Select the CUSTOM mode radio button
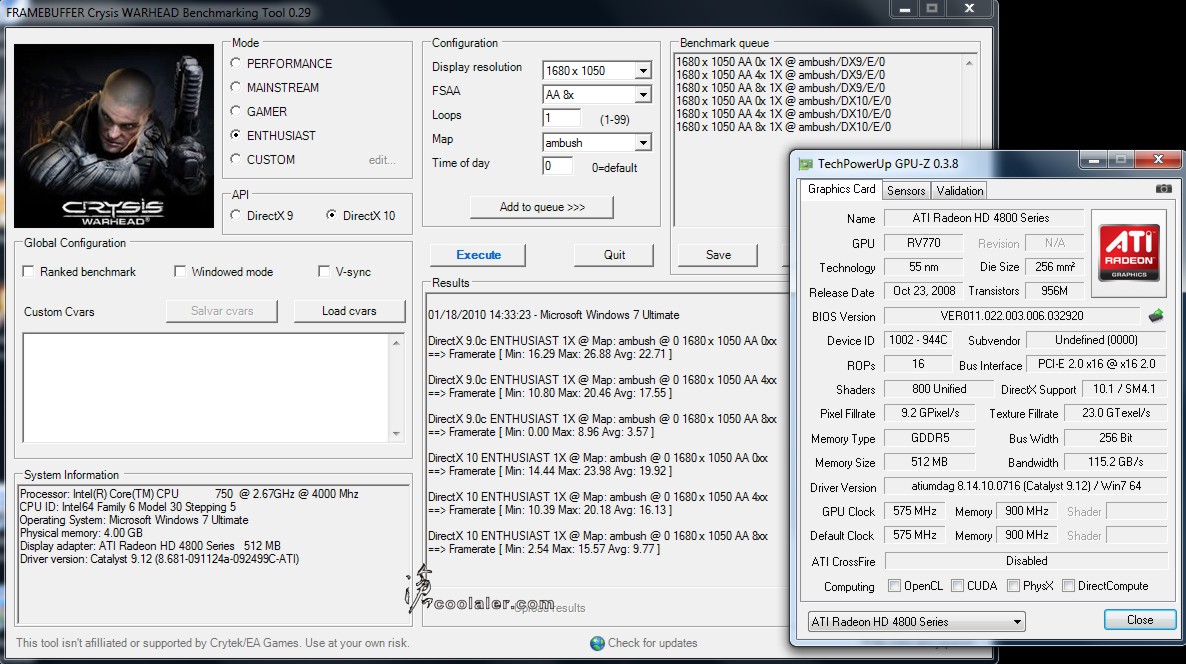Image resolution: width=1186 pixels, height=664 pixels. (x=235, y=160)
